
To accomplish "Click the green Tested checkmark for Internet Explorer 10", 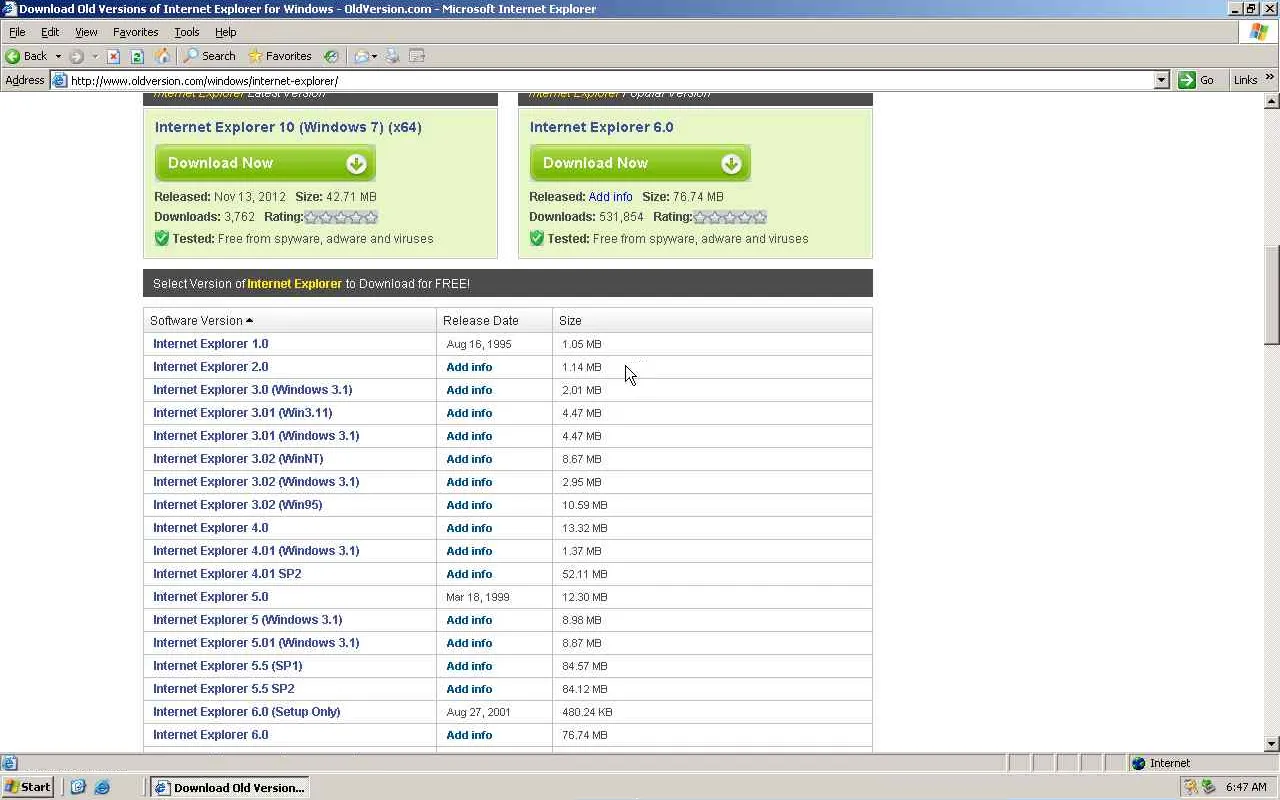I will [x=161, y=238].
